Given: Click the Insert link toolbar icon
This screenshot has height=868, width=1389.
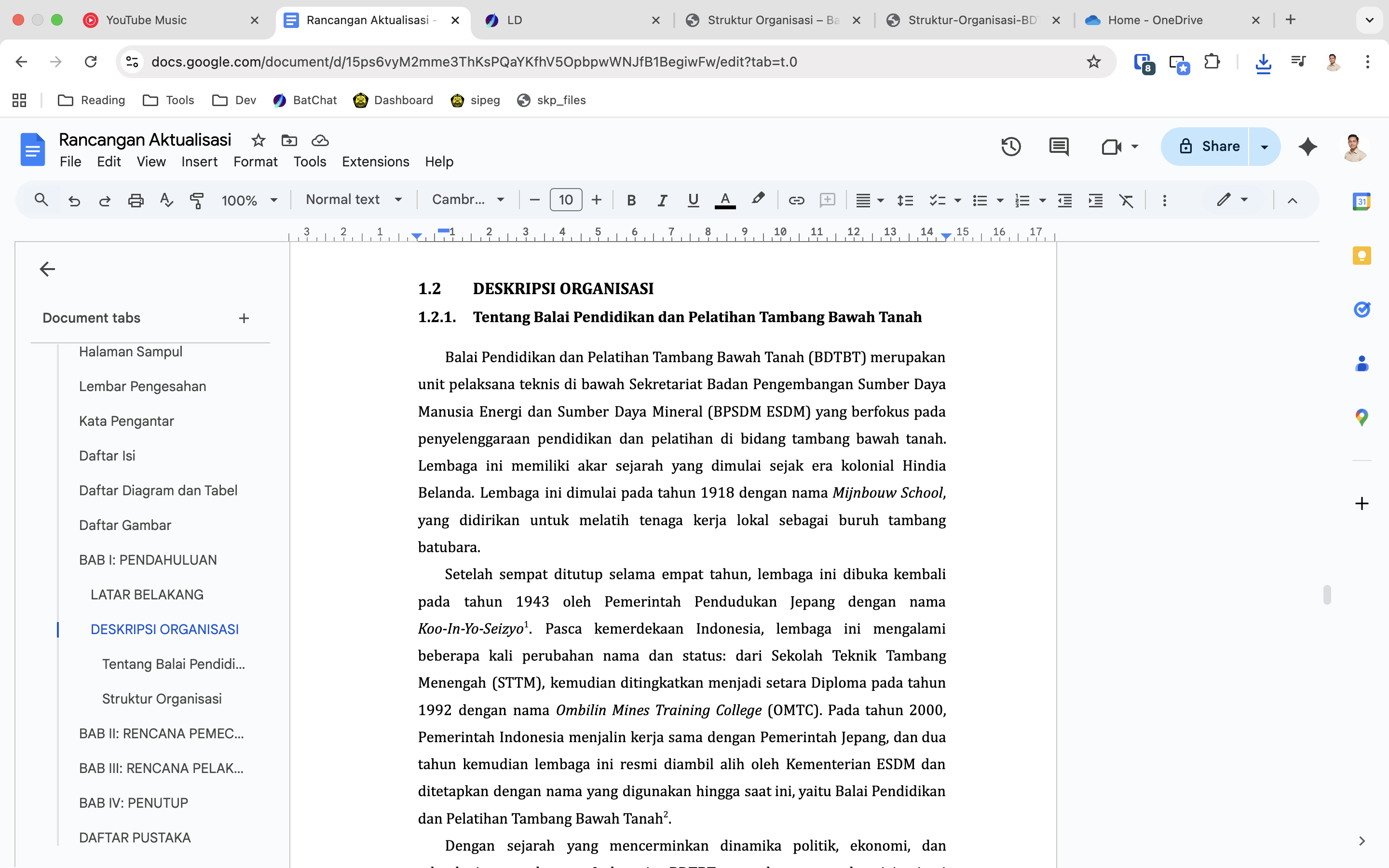Looking at the screenshot, I should coord(796,200).
